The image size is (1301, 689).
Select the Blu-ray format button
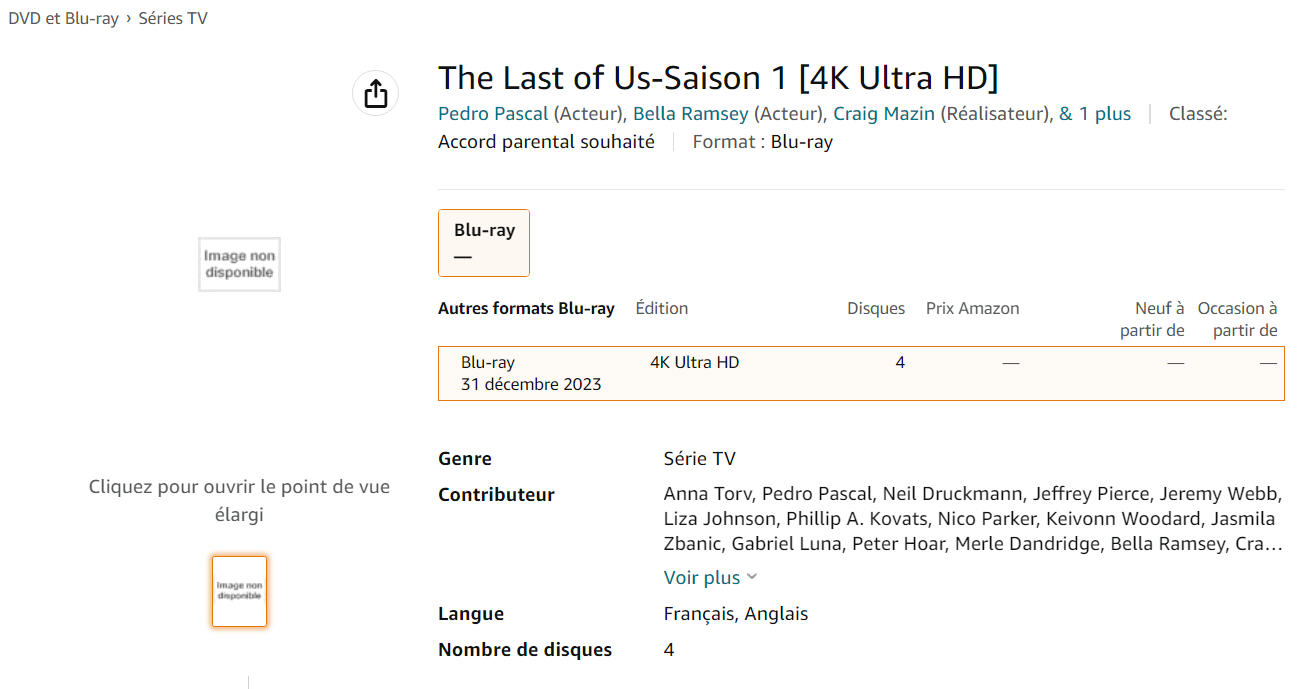484,242
